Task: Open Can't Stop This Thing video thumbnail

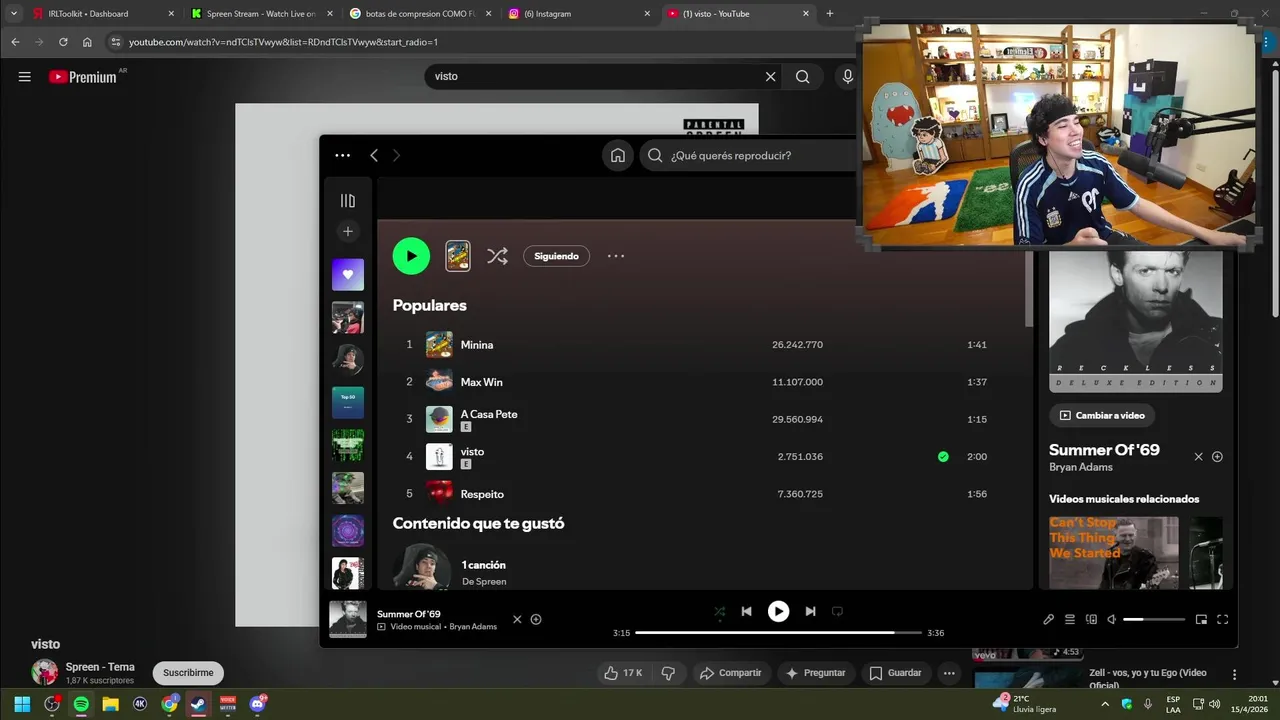Action: pos(1114,553)
